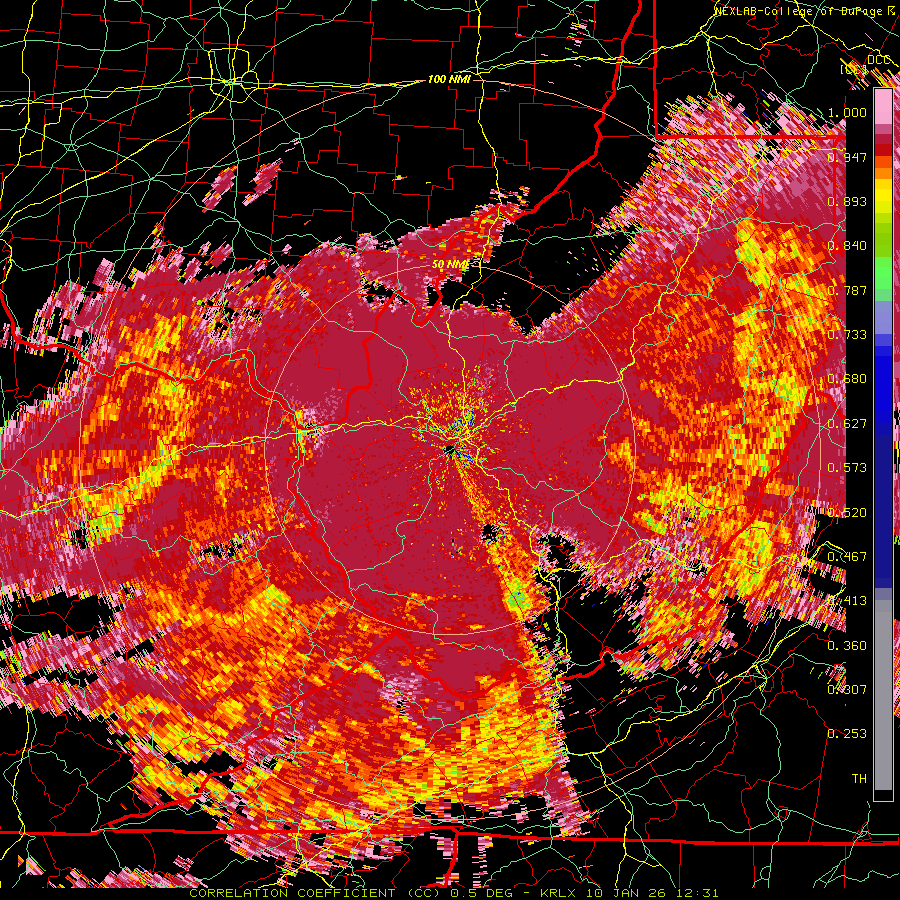Click the TH label on the legend

(x=859, y=778)
